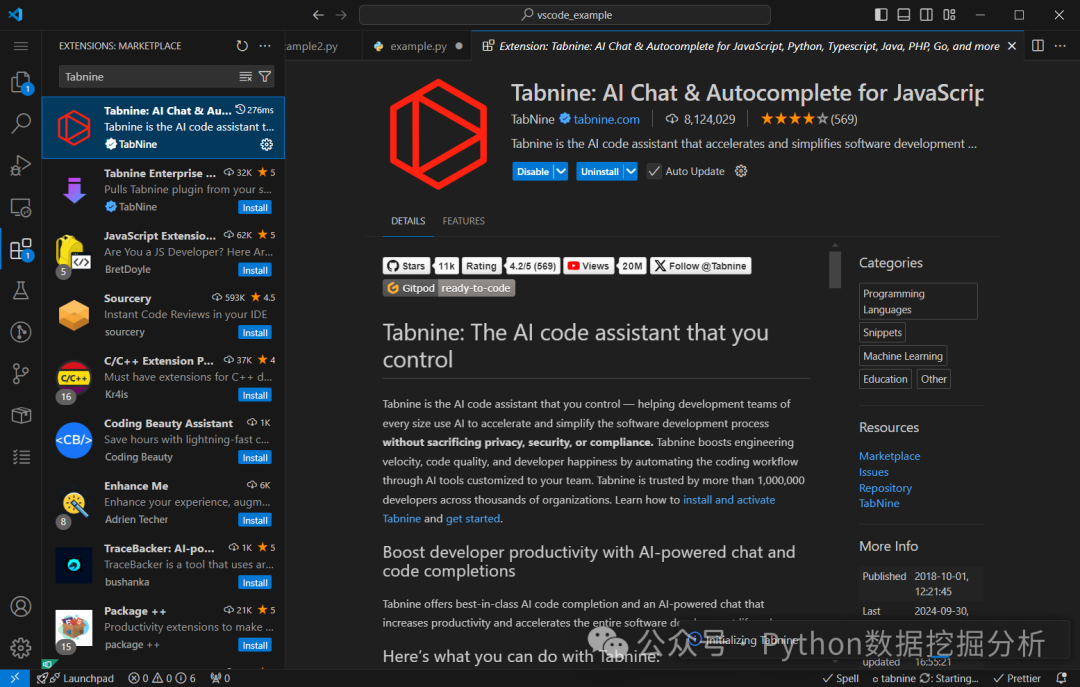Close the Tabnine extension tab
This screenshot has width=1080, height=687.
click(x=1012, y=46)
